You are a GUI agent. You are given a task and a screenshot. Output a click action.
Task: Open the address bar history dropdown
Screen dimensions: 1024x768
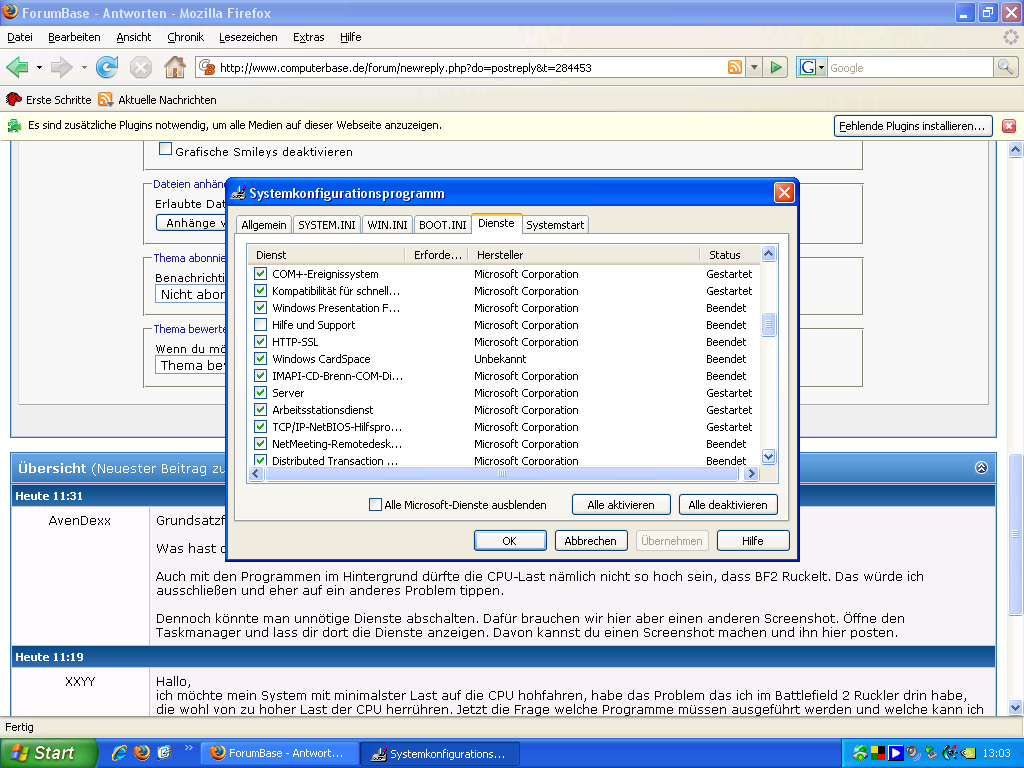point(754,67)
